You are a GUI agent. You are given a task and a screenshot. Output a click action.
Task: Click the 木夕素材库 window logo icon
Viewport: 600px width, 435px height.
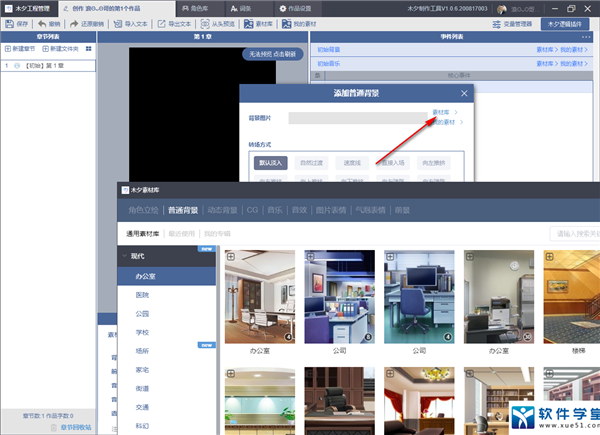125,190
